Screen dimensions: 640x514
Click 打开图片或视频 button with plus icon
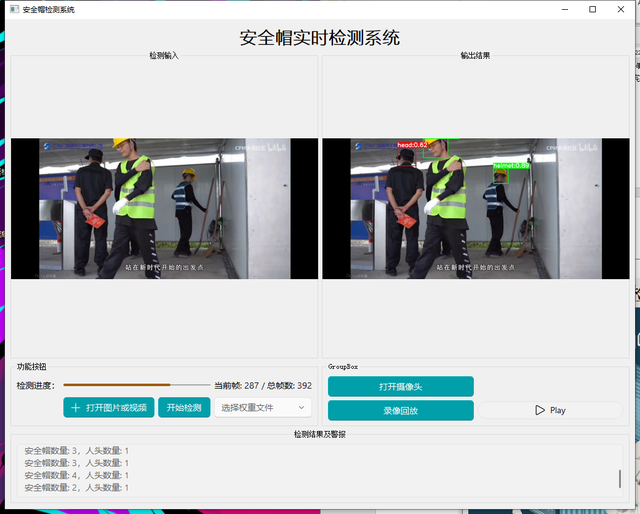click(x=108, y=408)
